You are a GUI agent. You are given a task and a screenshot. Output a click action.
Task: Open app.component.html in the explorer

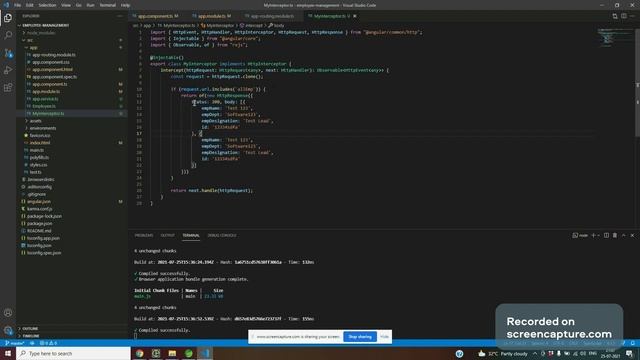(52, 69)
